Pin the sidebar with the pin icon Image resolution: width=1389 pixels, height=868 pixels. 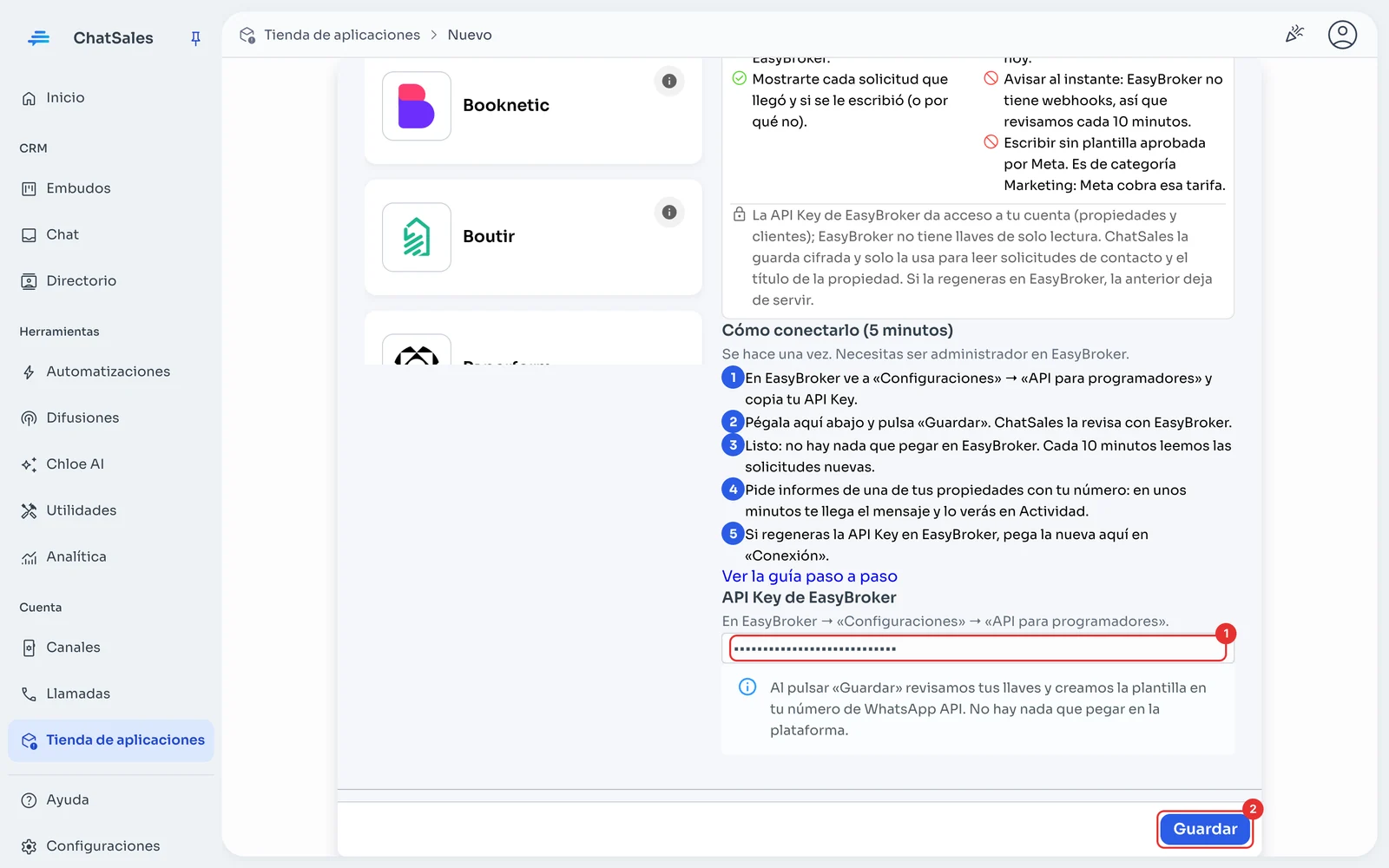(x=195, y=38)
